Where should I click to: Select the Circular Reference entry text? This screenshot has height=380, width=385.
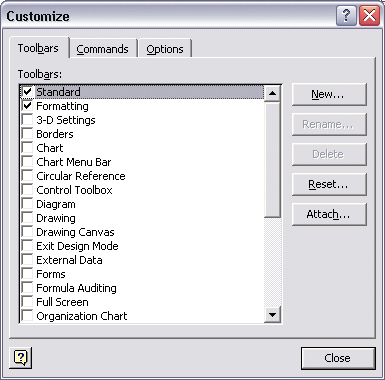(x=81, y=176)
